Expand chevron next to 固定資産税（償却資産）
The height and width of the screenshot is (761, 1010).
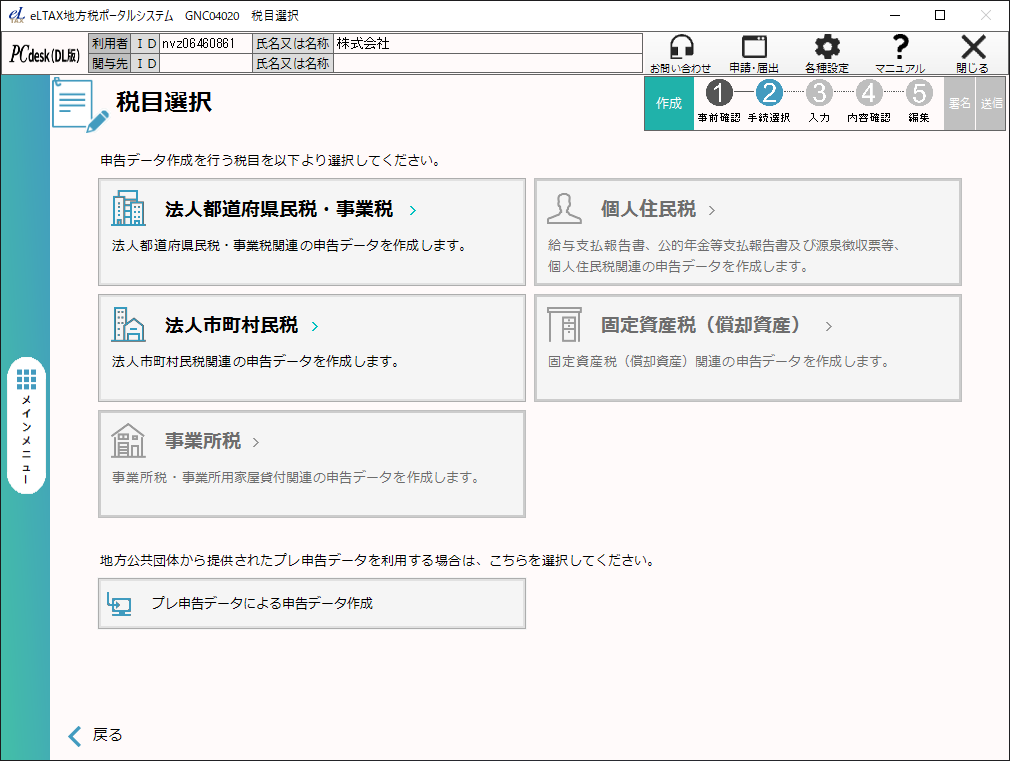(829, 326)
